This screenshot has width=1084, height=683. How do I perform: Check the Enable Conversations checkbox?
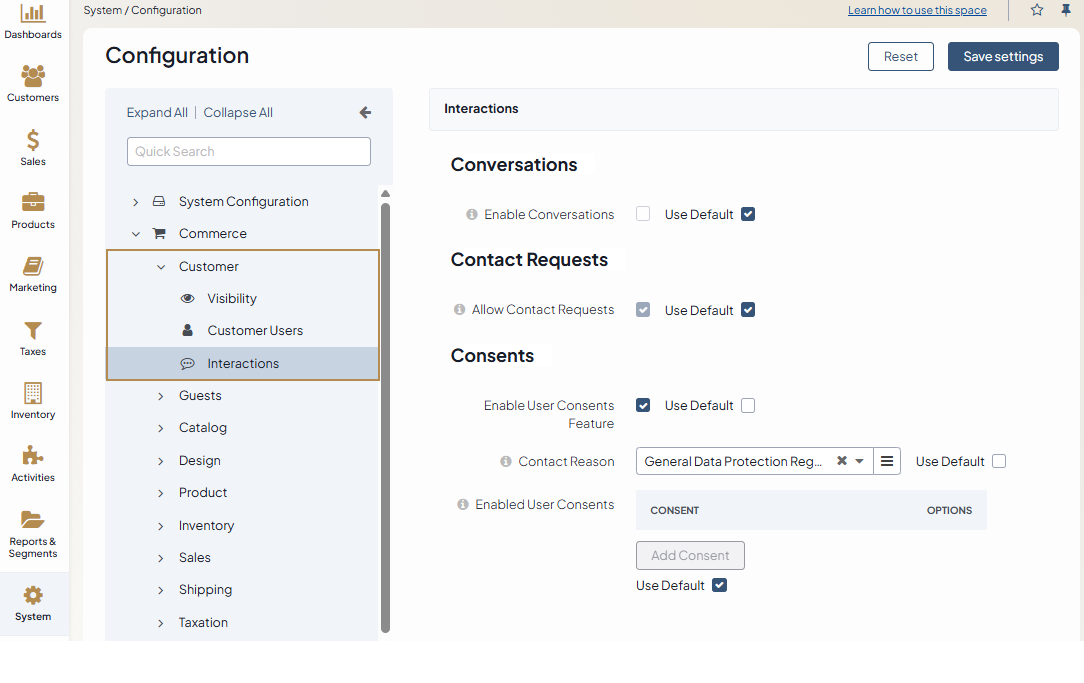pos(643,214)
